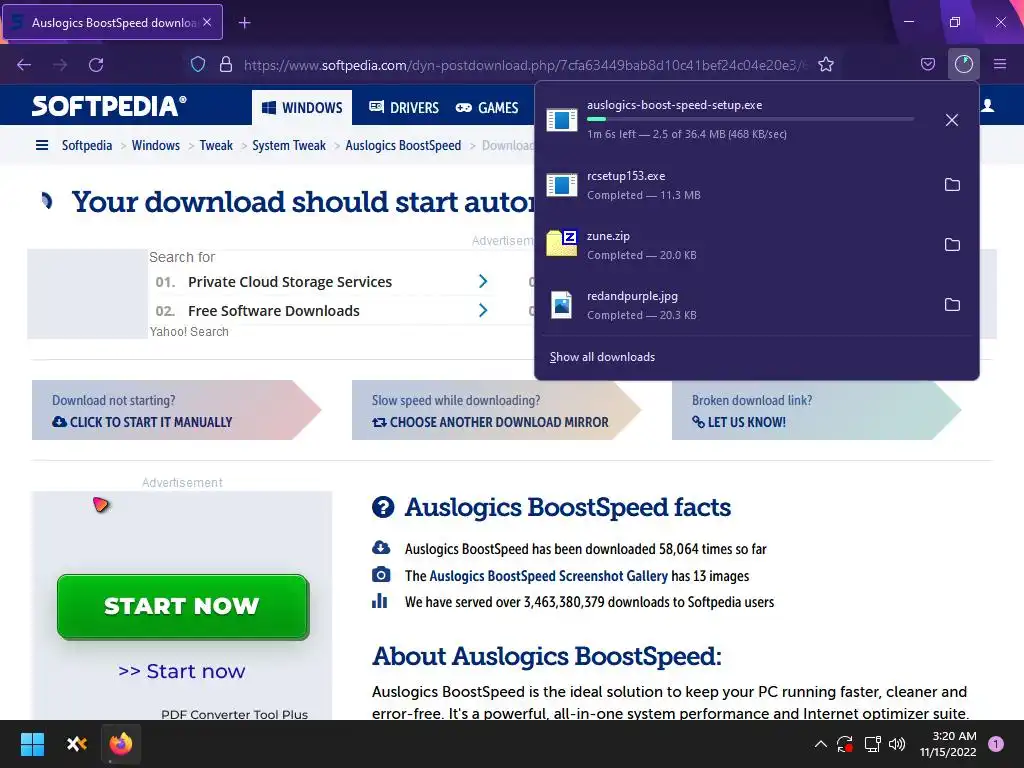Click arrow beside Free Software Downloads

coord(483,310)
